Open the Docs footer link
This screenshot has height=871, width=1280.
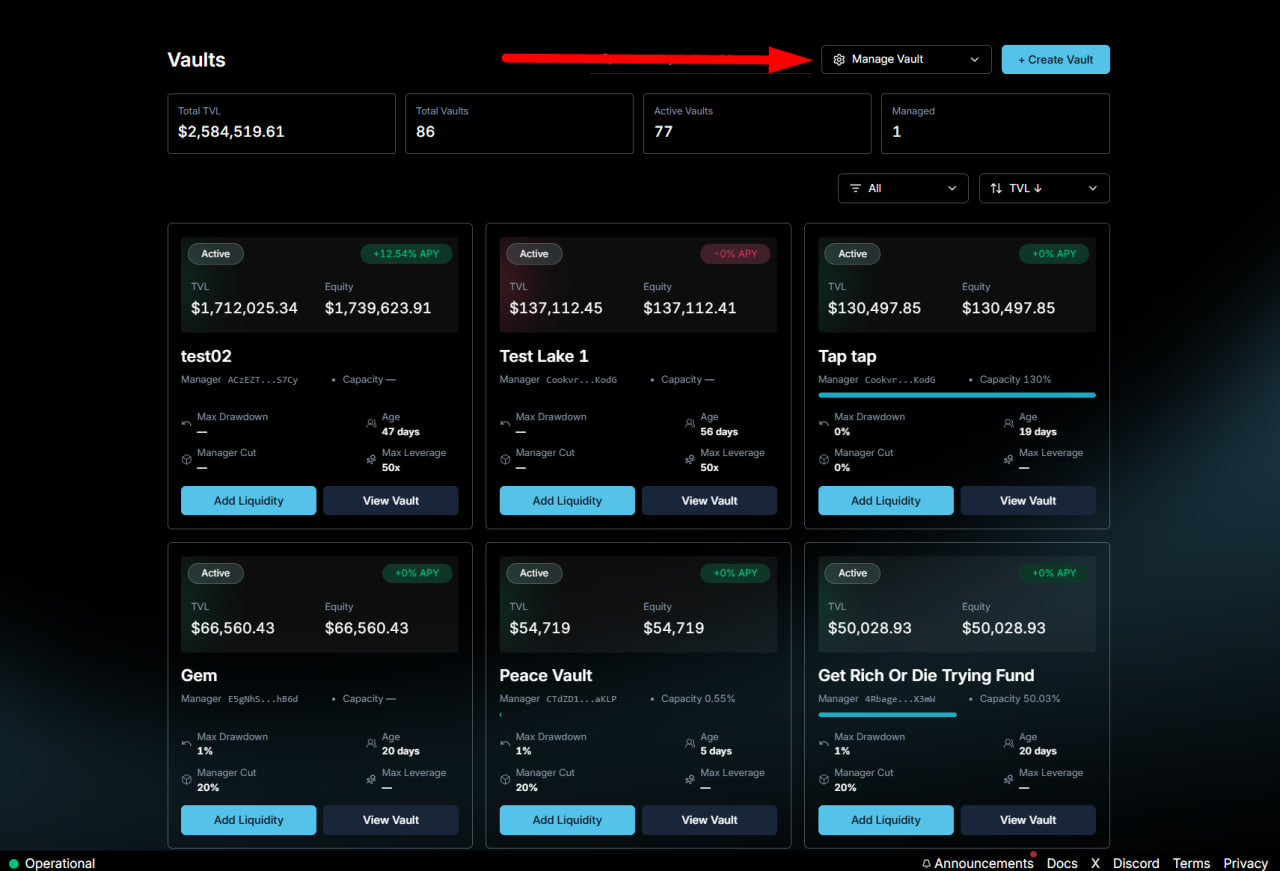1062,863
